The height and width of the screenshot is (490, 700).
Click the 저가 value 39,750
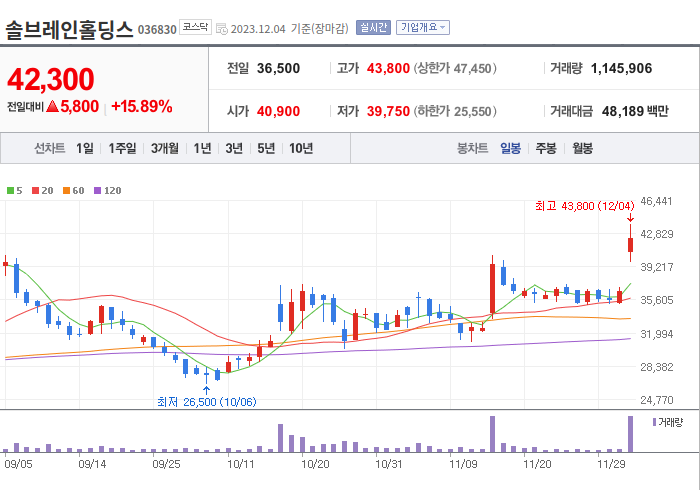tap(388, 111)
